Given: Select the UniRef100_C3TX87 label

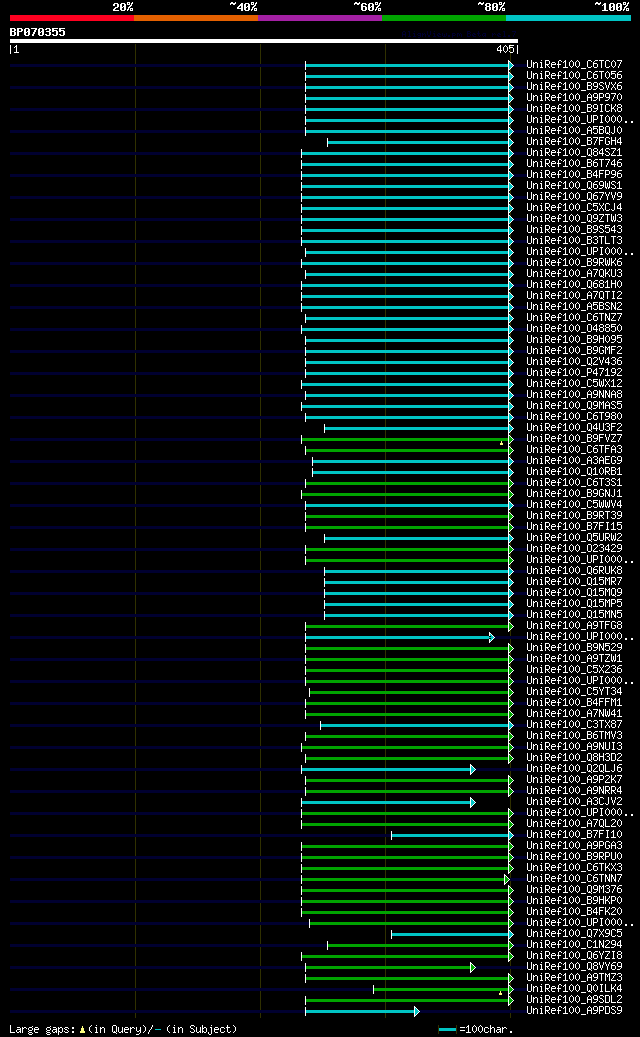Looking at the screenshot, I should click(x=574, y=725).
